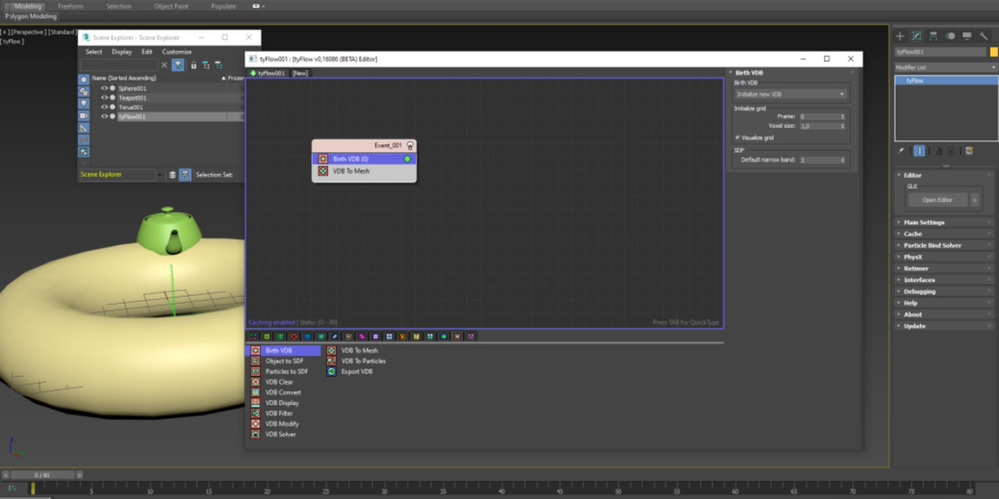Click the Pin Stack icon below modifier stack
Image resolution: width=999 pixels, height=499 pixels.
(901, 151)
